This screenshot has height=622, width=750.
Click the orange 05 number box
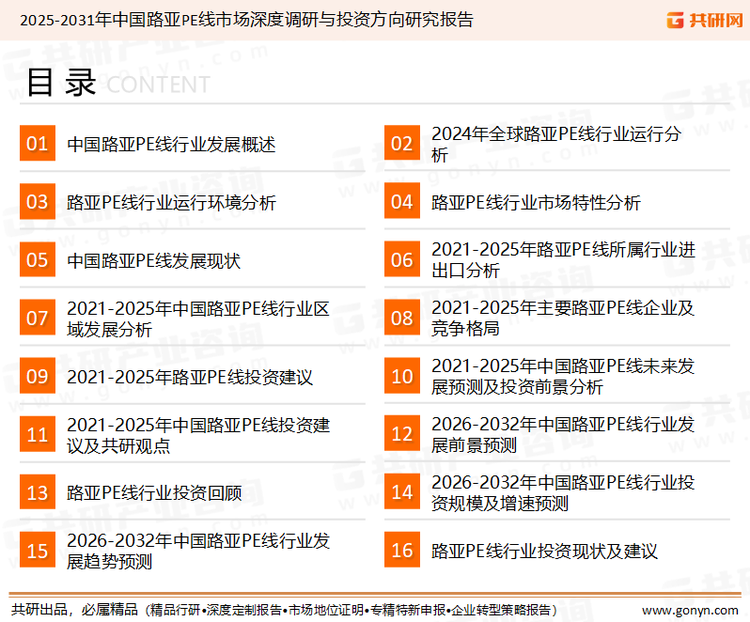tap(37, 259)
